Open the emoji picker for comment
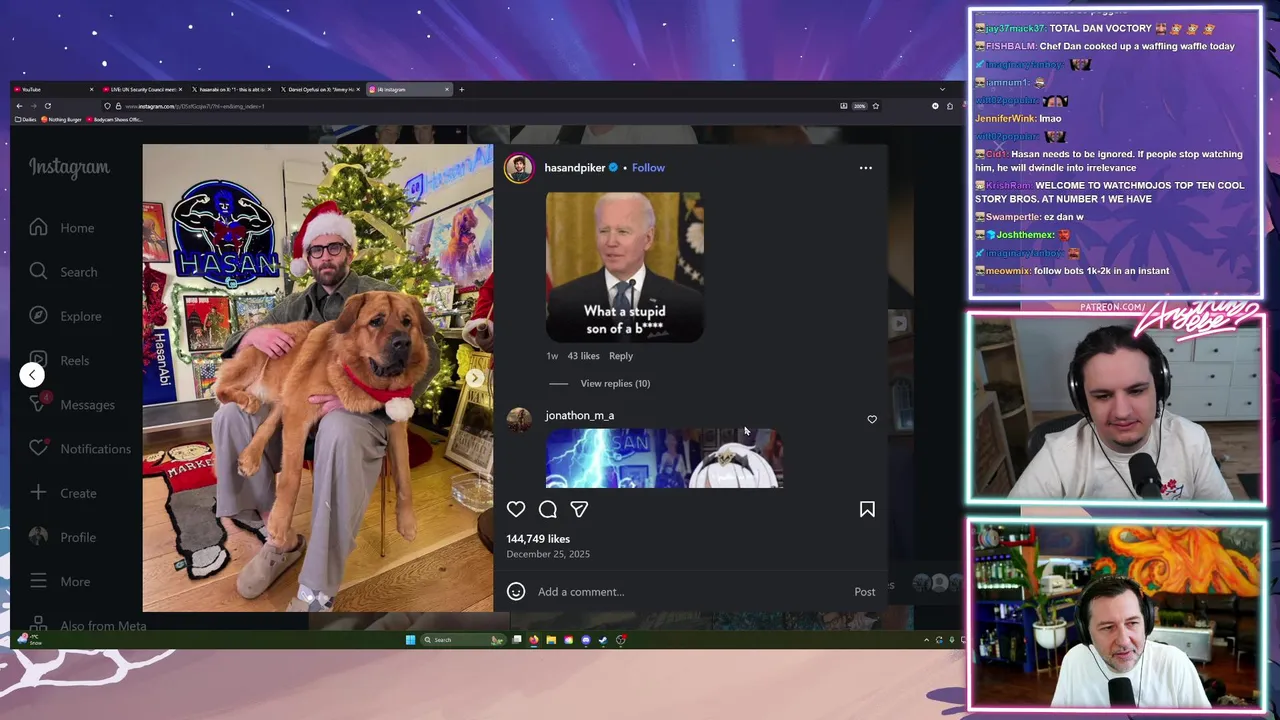 (x=516, y=591)
